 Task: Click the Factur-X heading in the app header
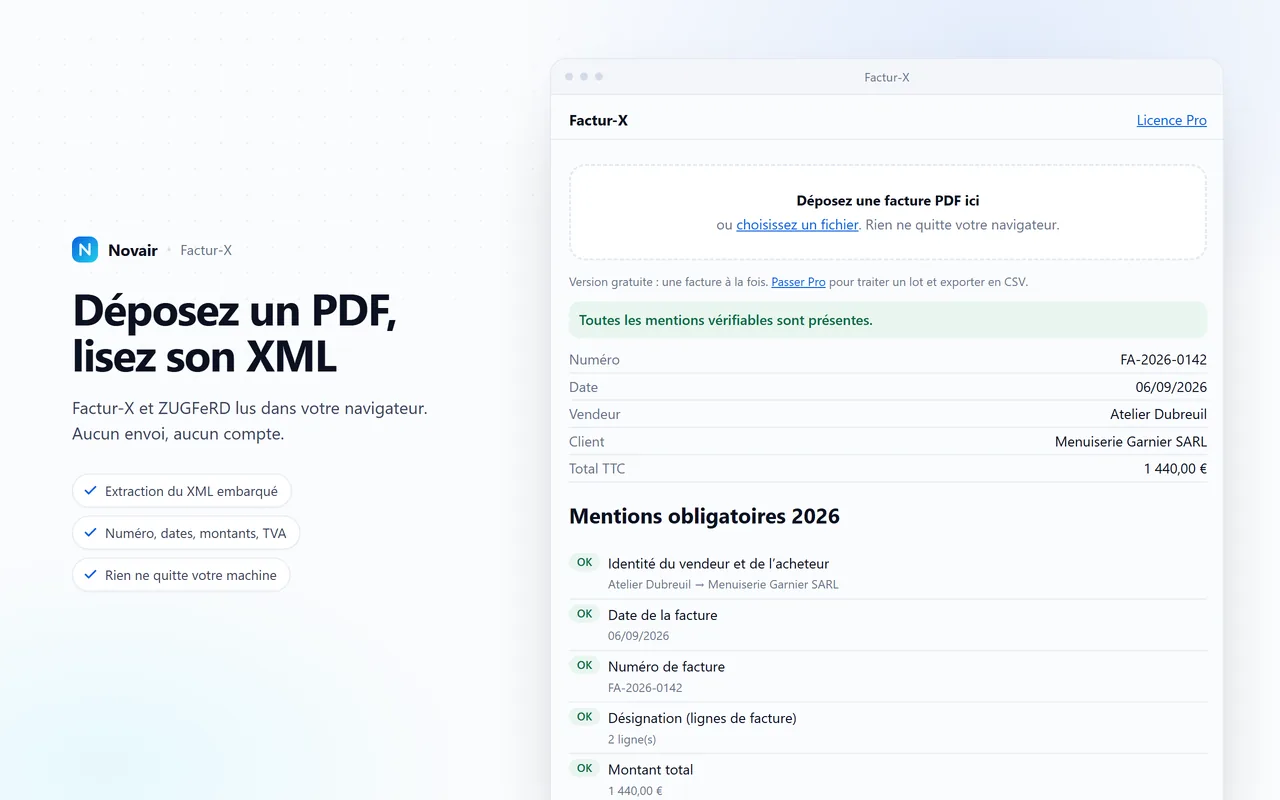(598, 121)
